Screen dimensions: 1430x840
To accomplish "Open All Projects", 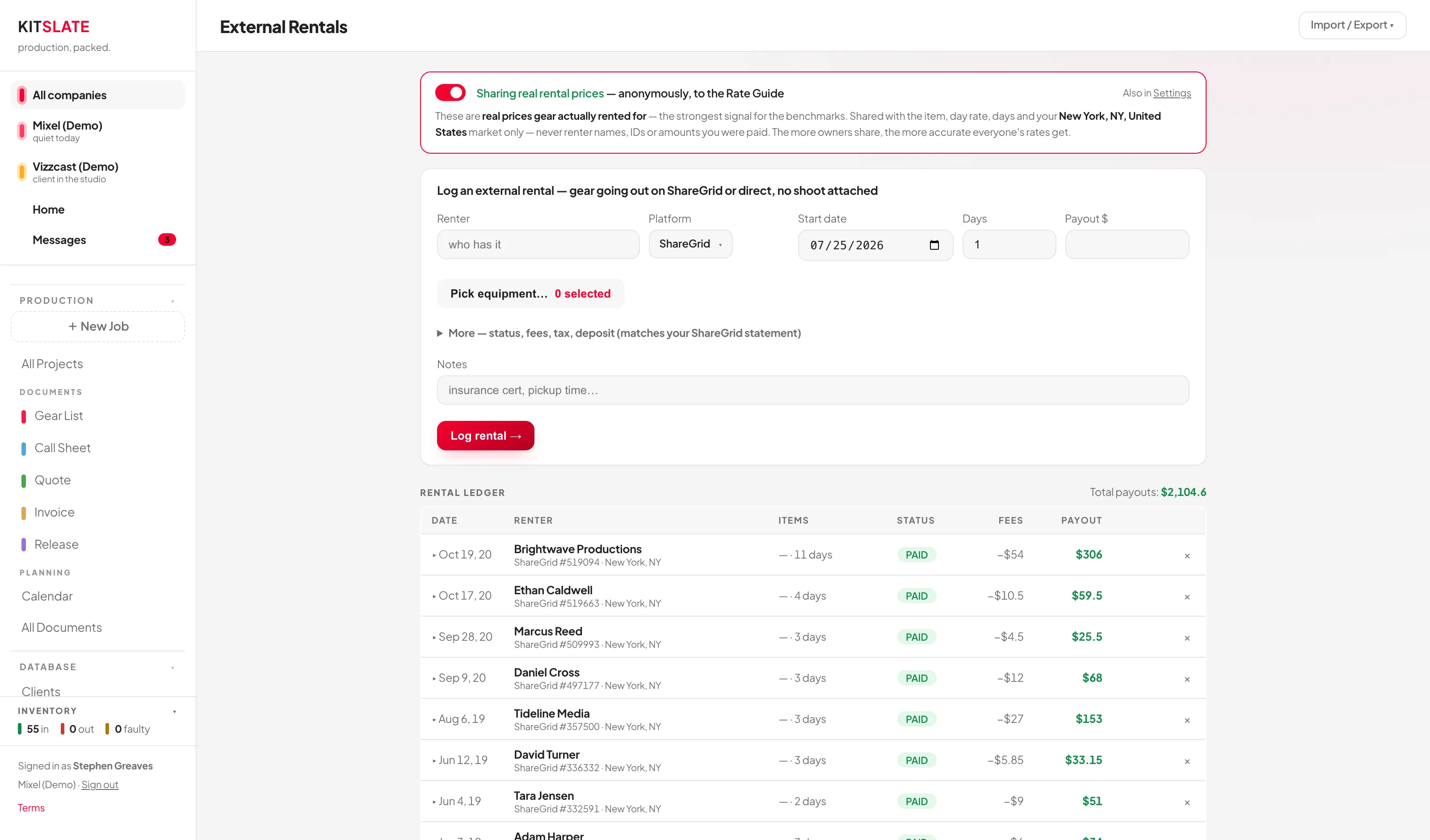I will click(52, 364).
